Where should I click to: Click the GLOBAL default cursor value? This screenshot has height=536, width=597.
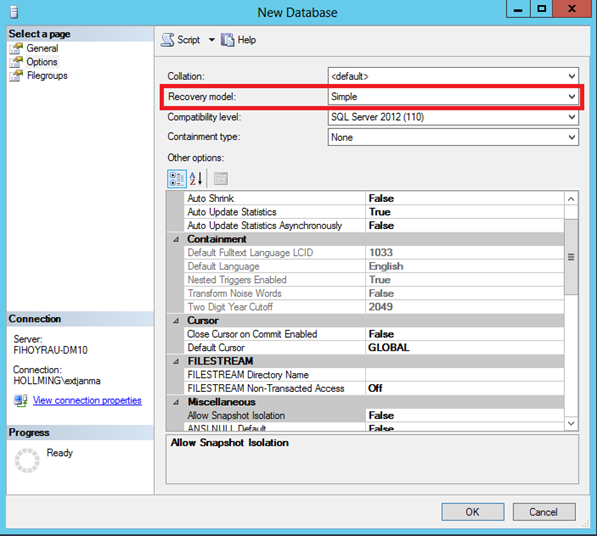tap(389, 348)
